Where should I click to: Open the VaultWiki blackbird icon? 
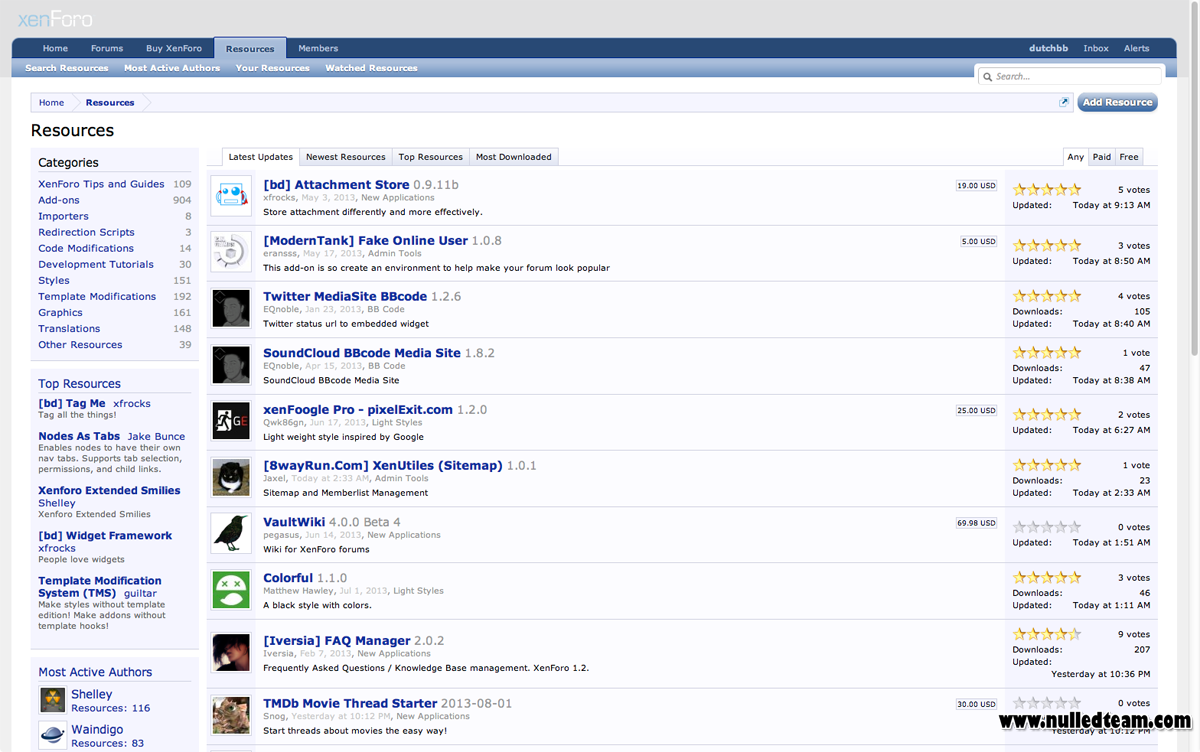point(231,533)
